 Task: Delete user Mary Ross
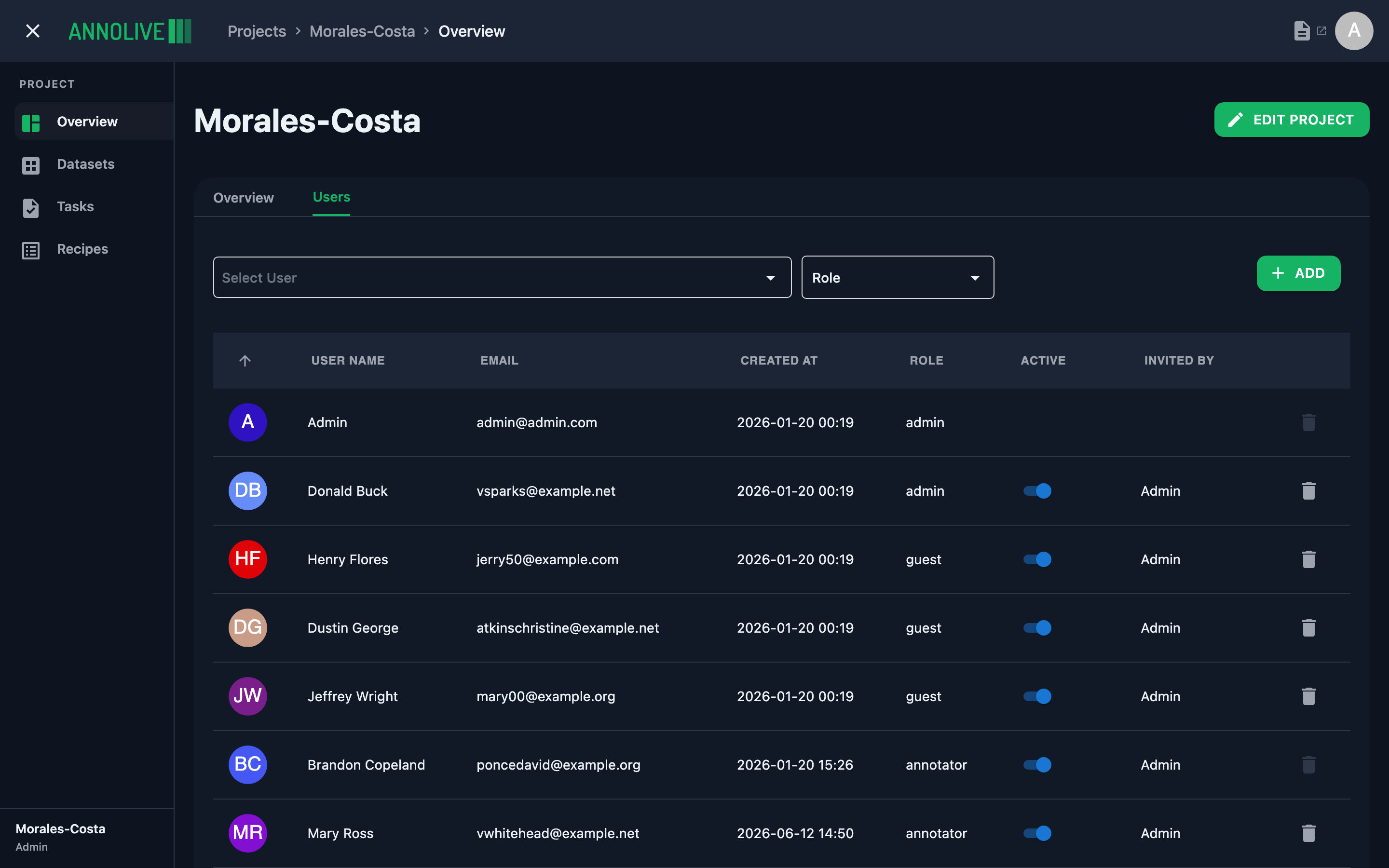click(1308, 833)
